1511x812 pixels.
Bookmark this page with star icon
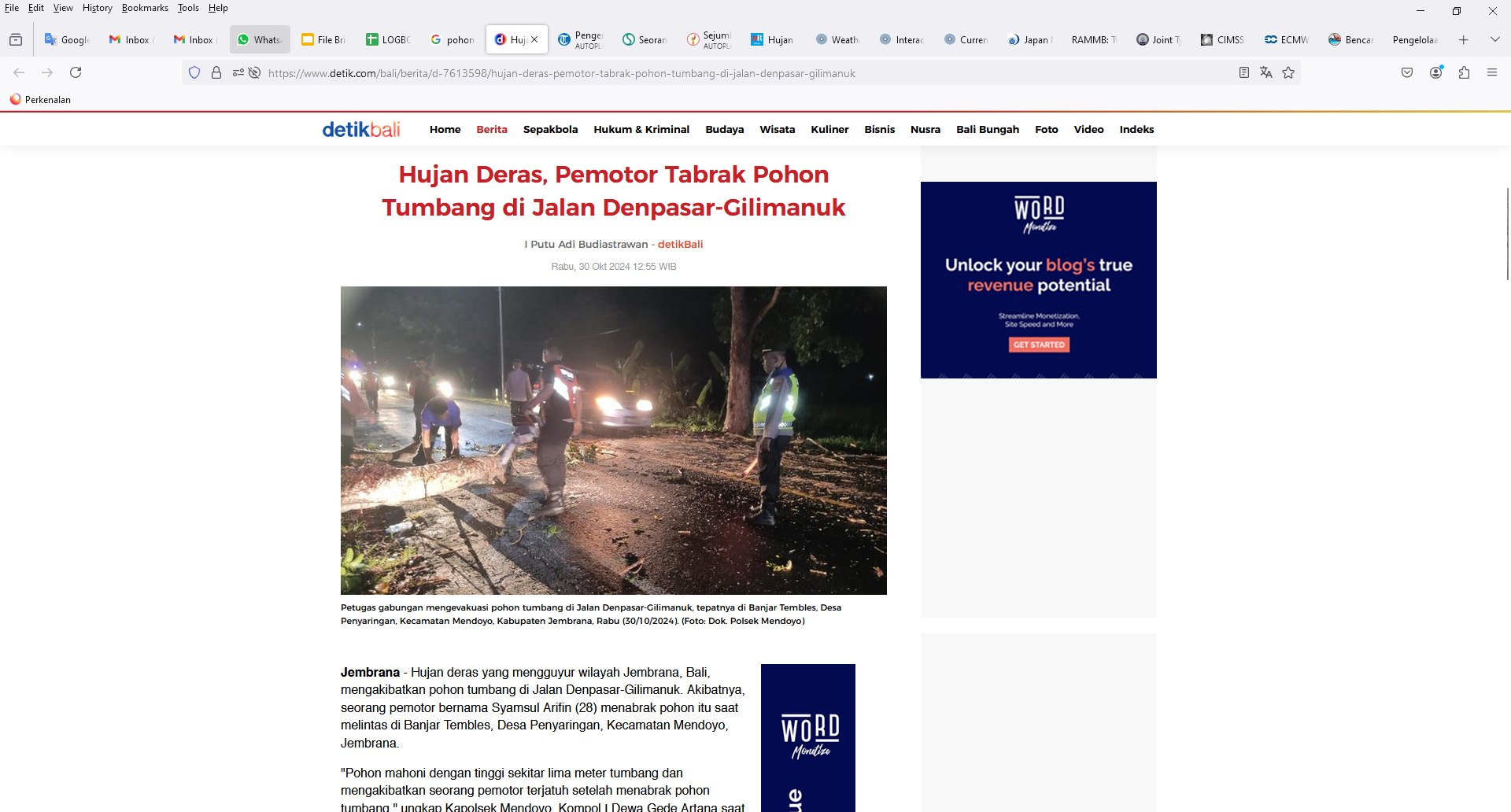tap(1288, 72)
